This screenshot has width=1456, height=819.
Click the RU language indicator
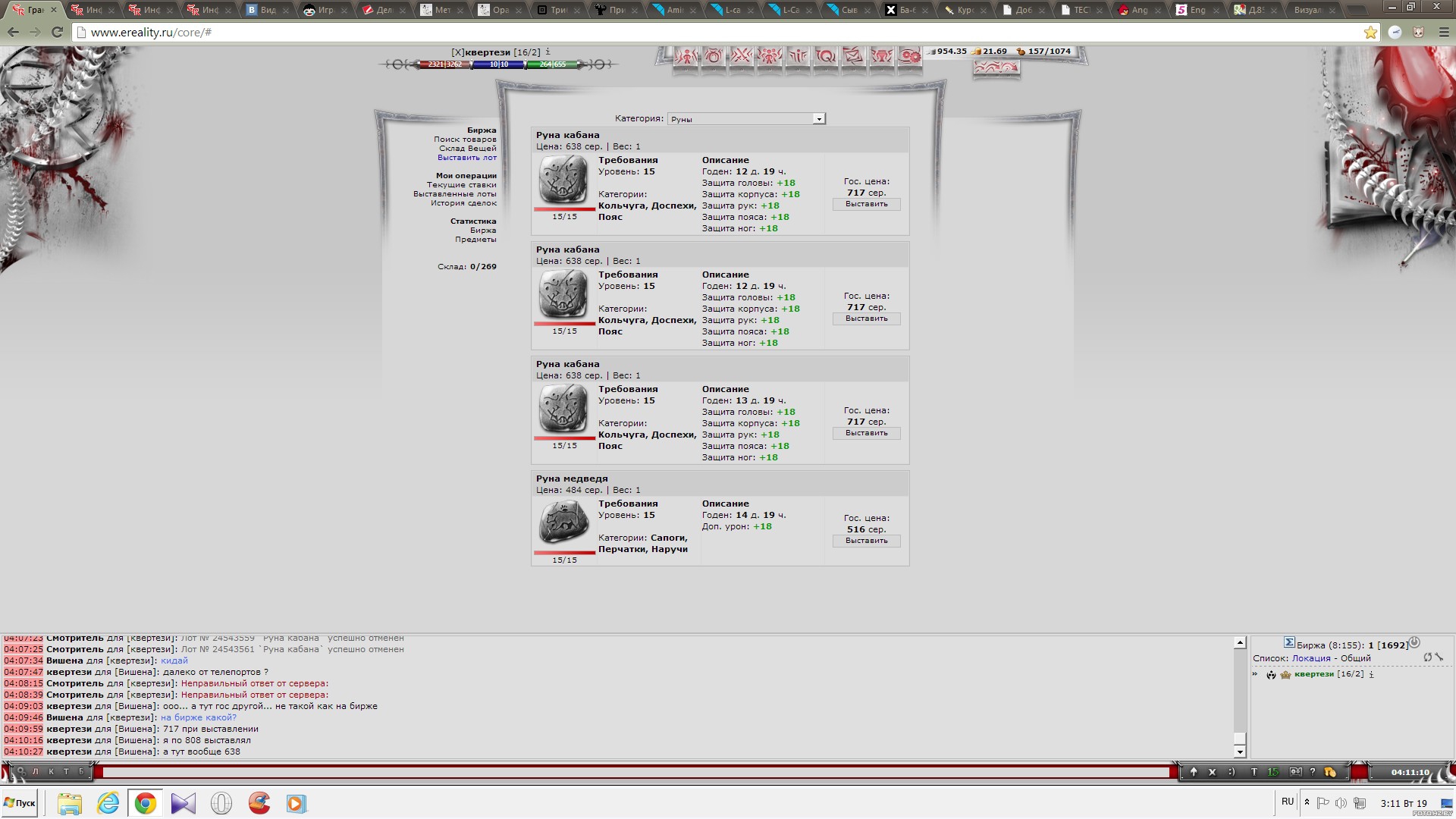(1287, 802)
